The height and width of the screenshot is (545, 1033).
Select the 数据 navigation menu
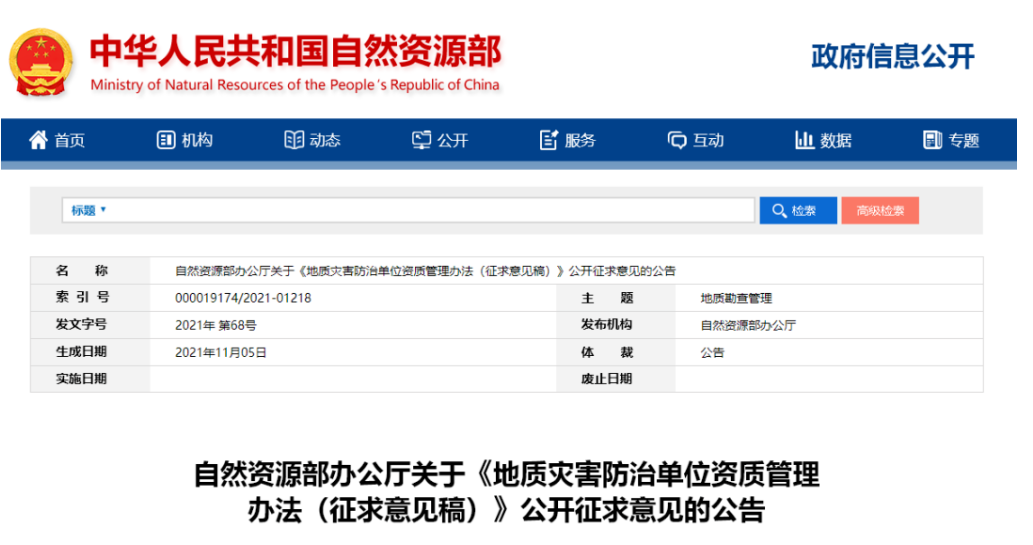(x=836, y=141)
